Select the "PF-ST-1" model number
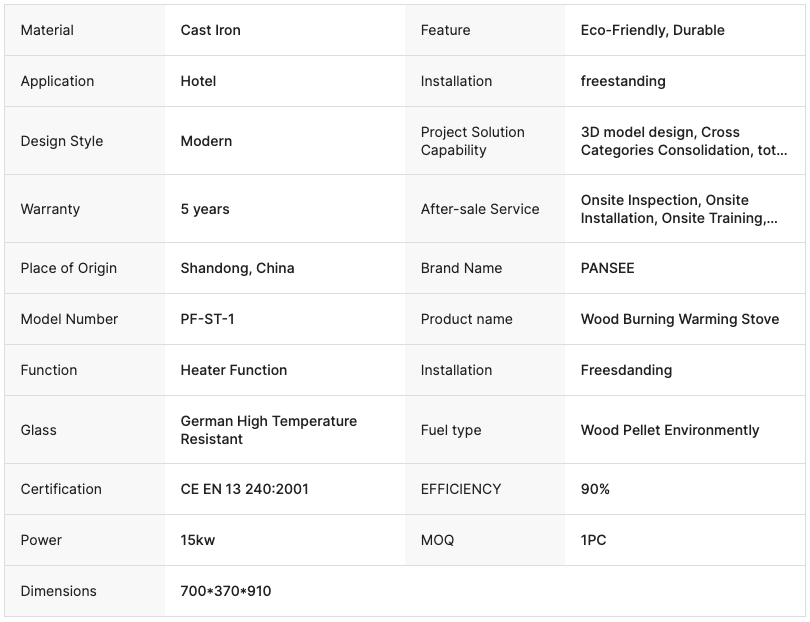 tap(207, 319)
